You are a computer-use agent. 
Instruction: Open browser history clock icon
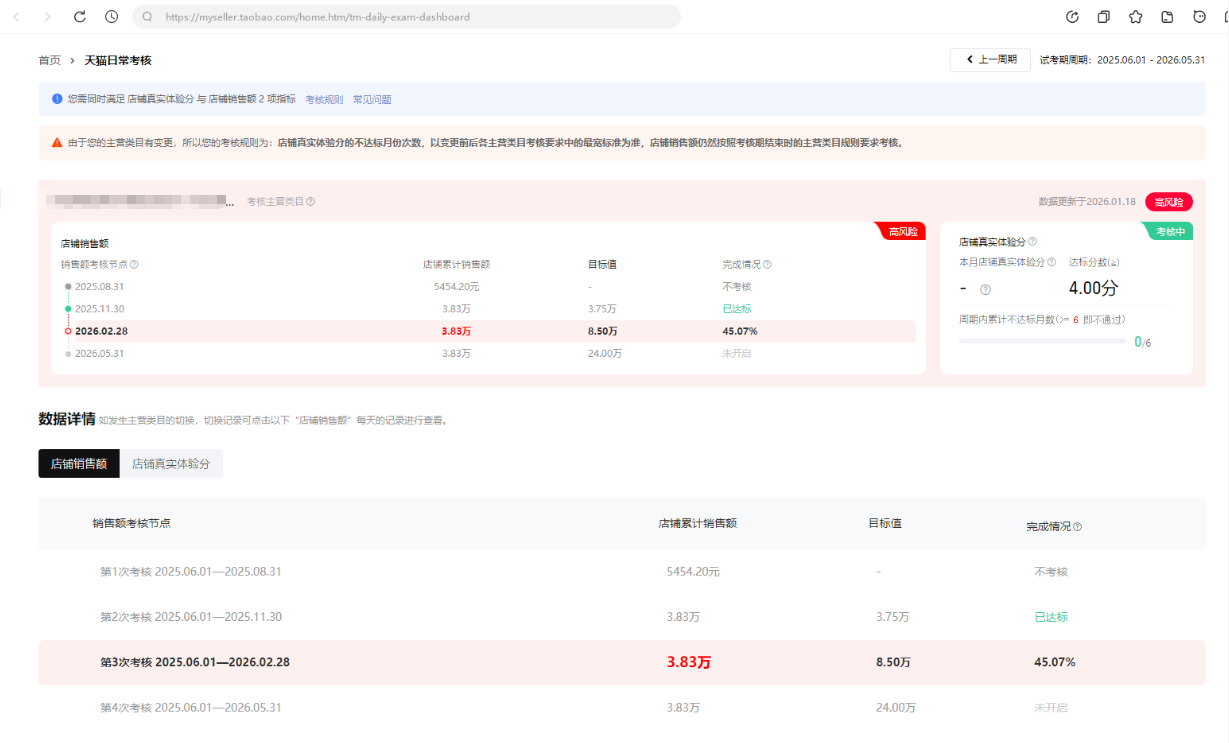[x=111, y=17]
